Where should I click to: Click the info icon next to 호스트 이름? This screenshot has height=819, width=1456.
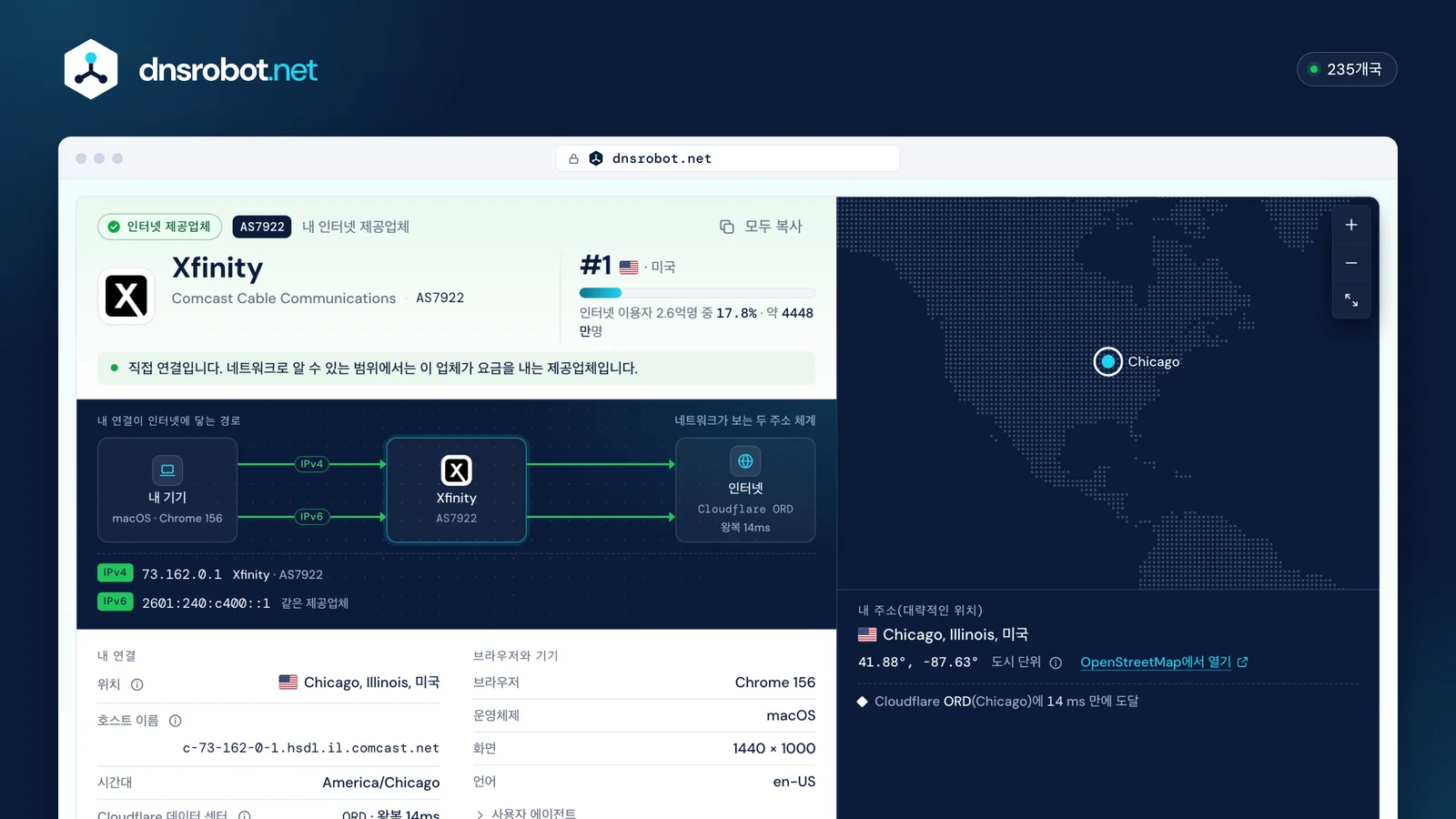176,721
